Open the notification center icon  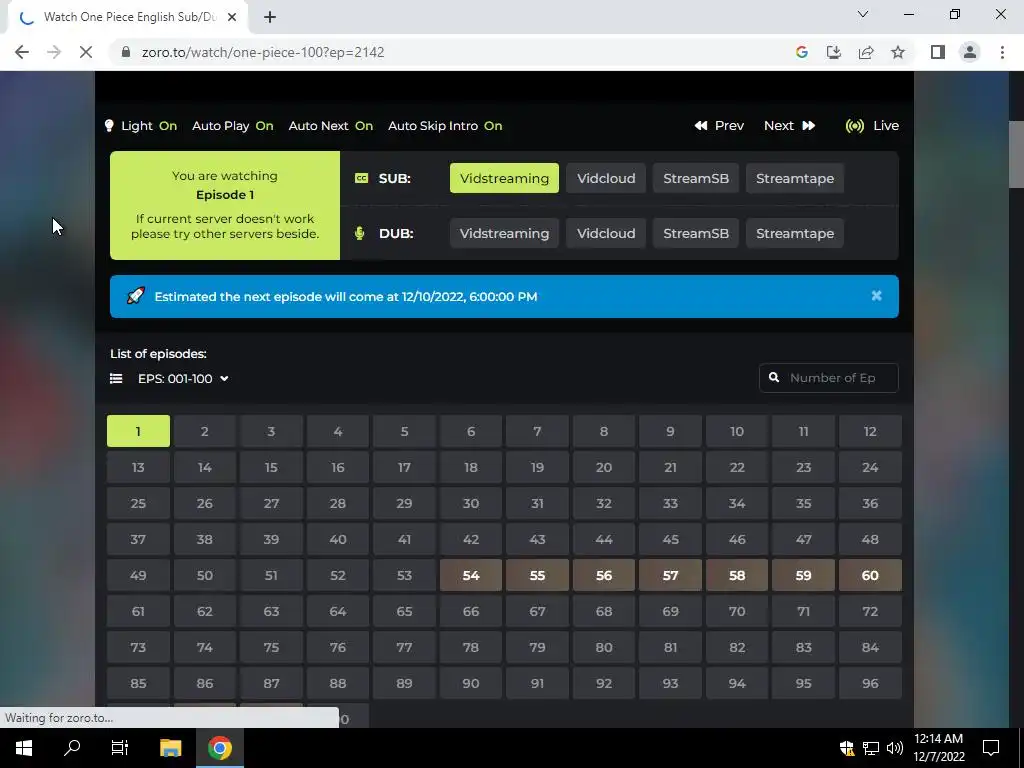coord(991,748)
